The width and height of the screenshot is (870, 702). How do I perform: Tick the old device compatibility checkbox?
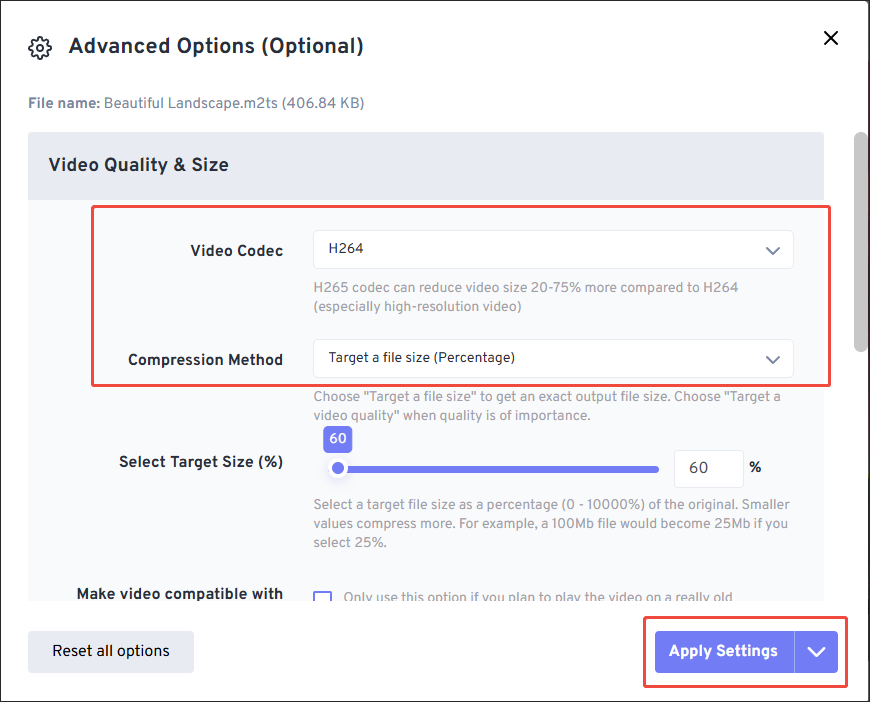point(322,597)
